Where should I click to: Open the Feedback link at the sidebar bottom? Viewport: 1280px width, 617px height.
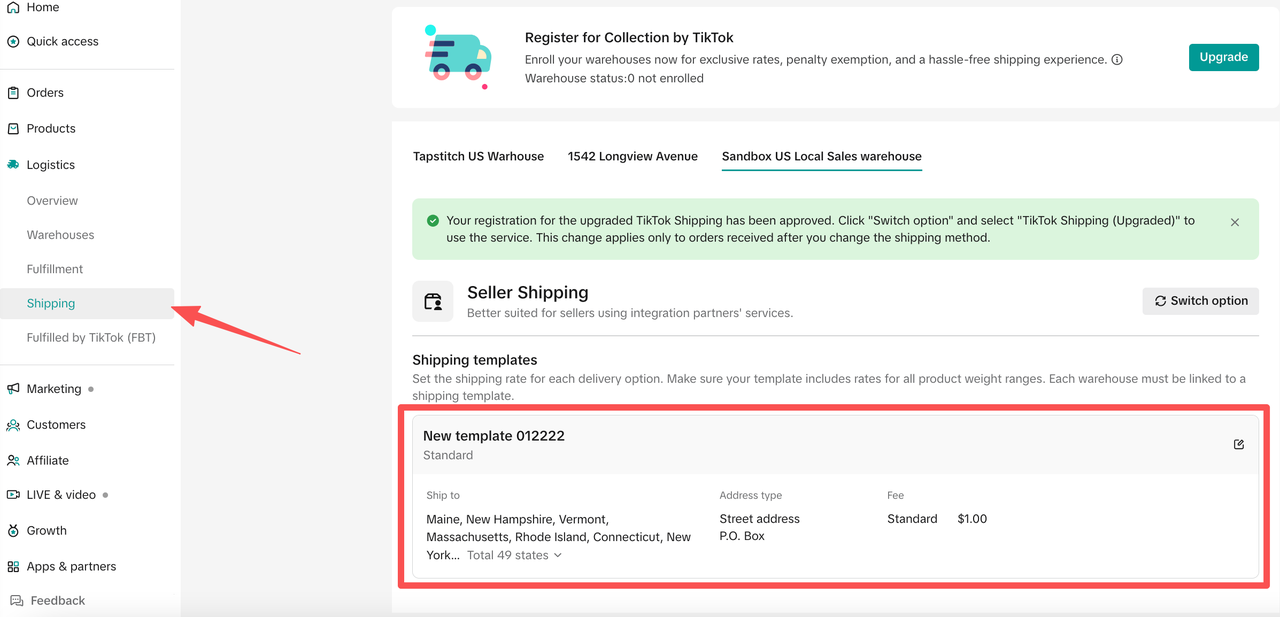47,600
